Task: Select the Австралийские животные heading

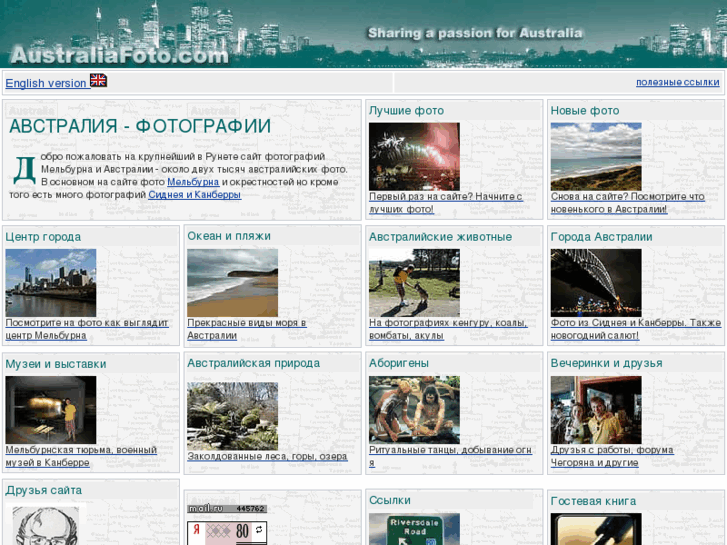Action: tap(440, 237)
